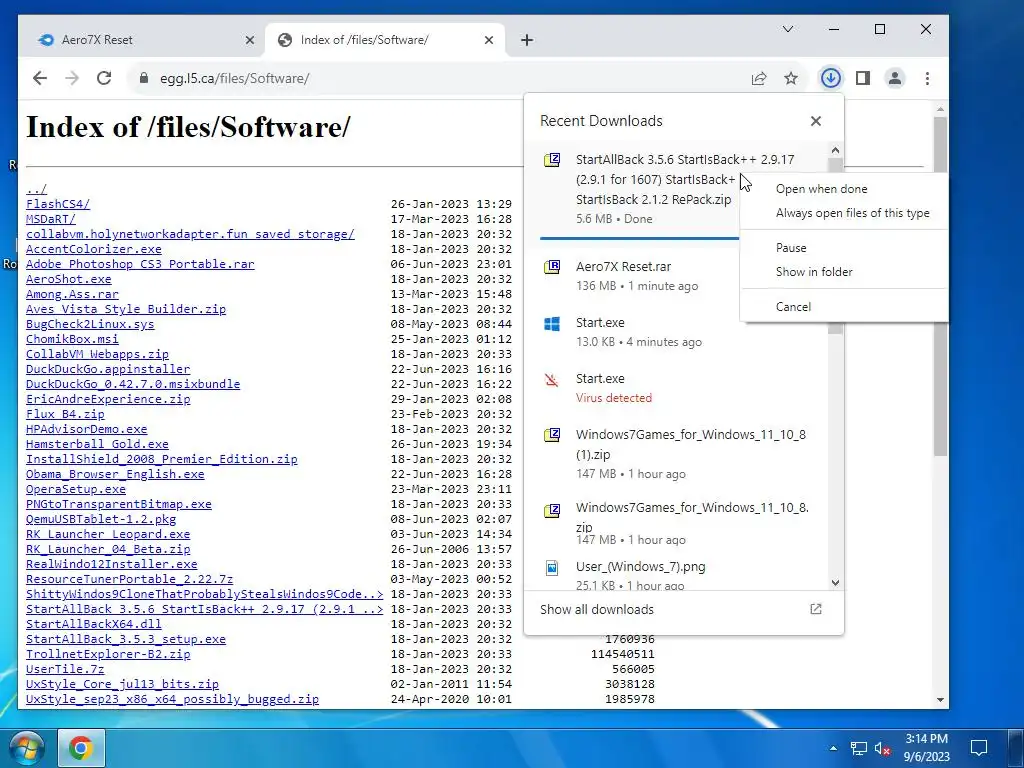
Task: Click the Windows7Games (1).zip file icon
Action: 552,436
